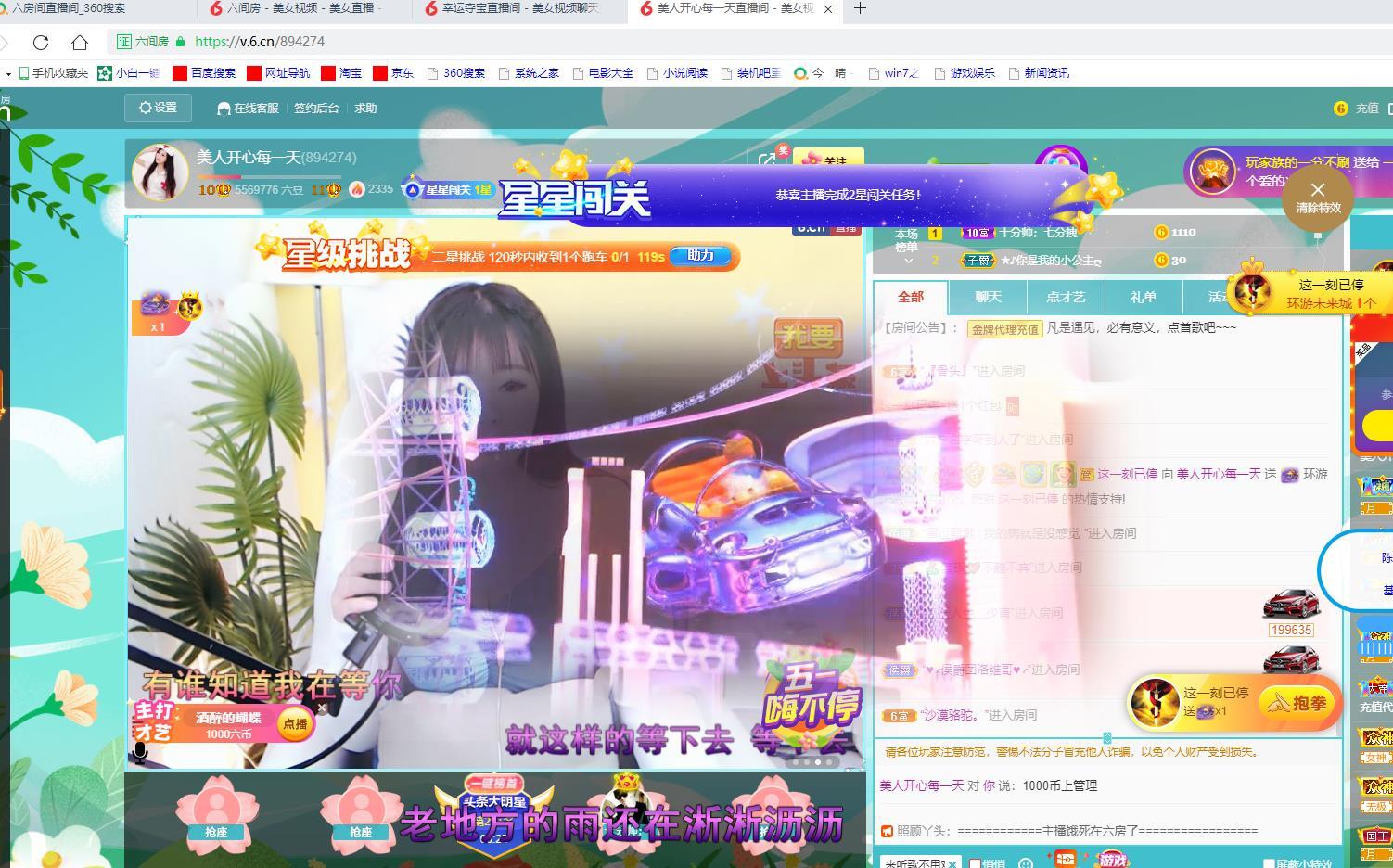
Task: Expand the 本场榜单 ranking chevron
Action: click(908, 262)
